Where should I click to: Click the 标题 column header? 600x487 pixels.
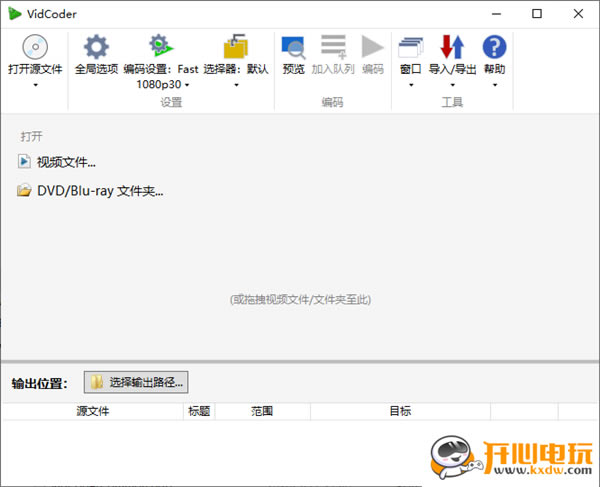tap(199, 411)
